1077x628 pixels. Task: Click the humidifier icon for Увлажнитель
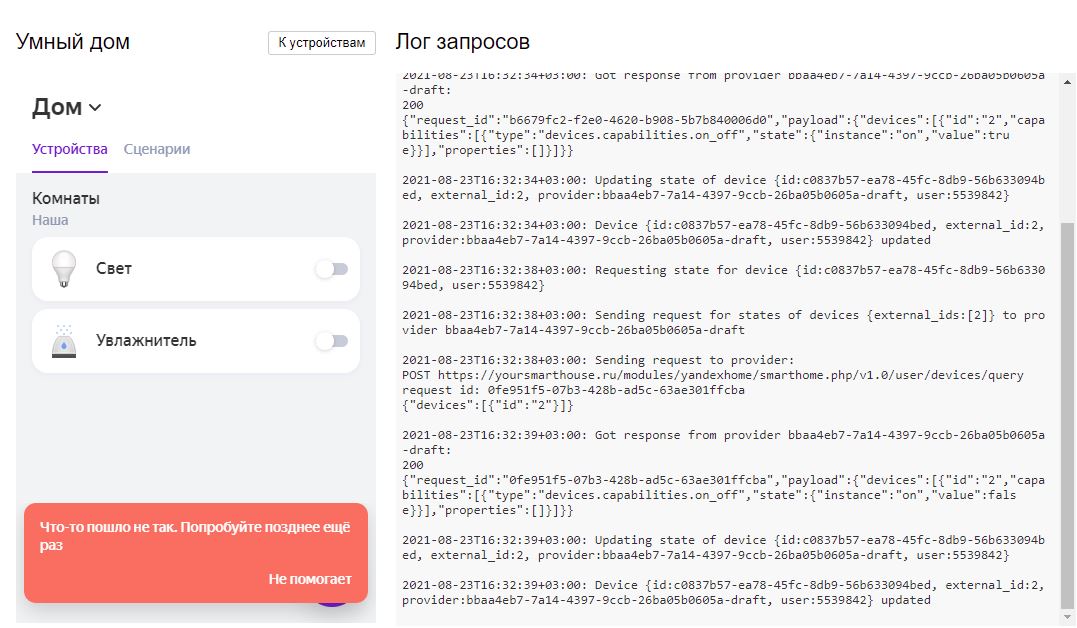64,341
